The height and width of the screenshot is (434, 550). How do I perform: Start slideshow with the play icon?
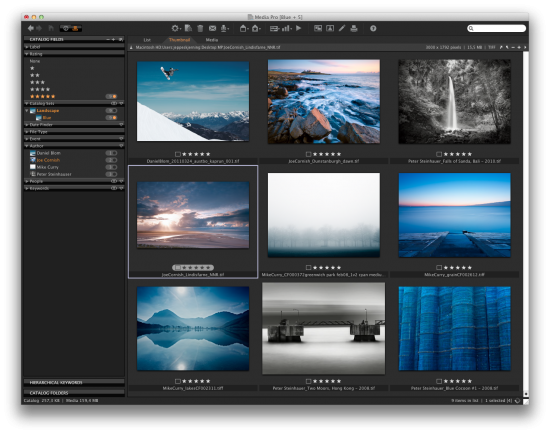299,28
